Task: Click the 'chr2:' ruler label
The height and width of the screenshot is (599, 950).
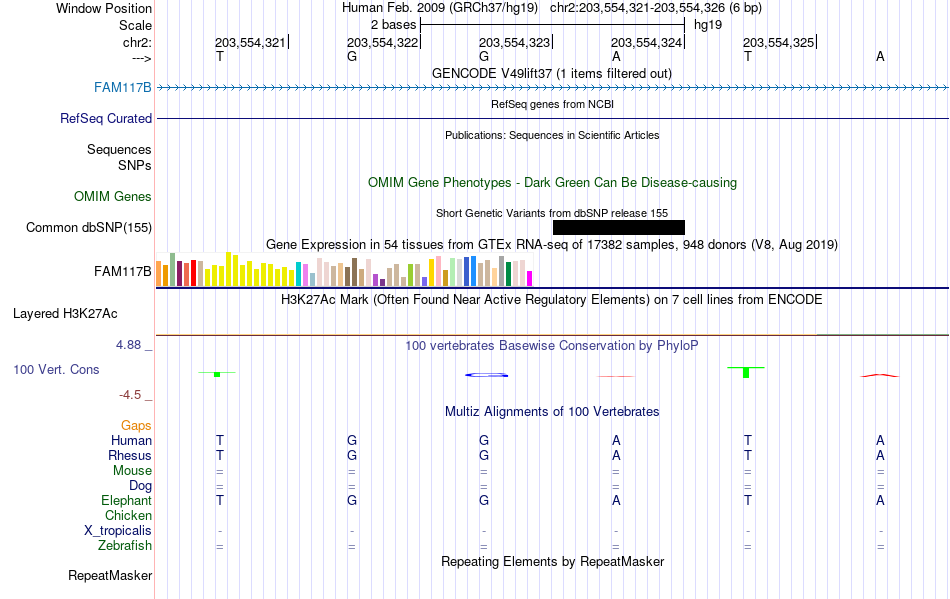Action: (x=137, y=42)
